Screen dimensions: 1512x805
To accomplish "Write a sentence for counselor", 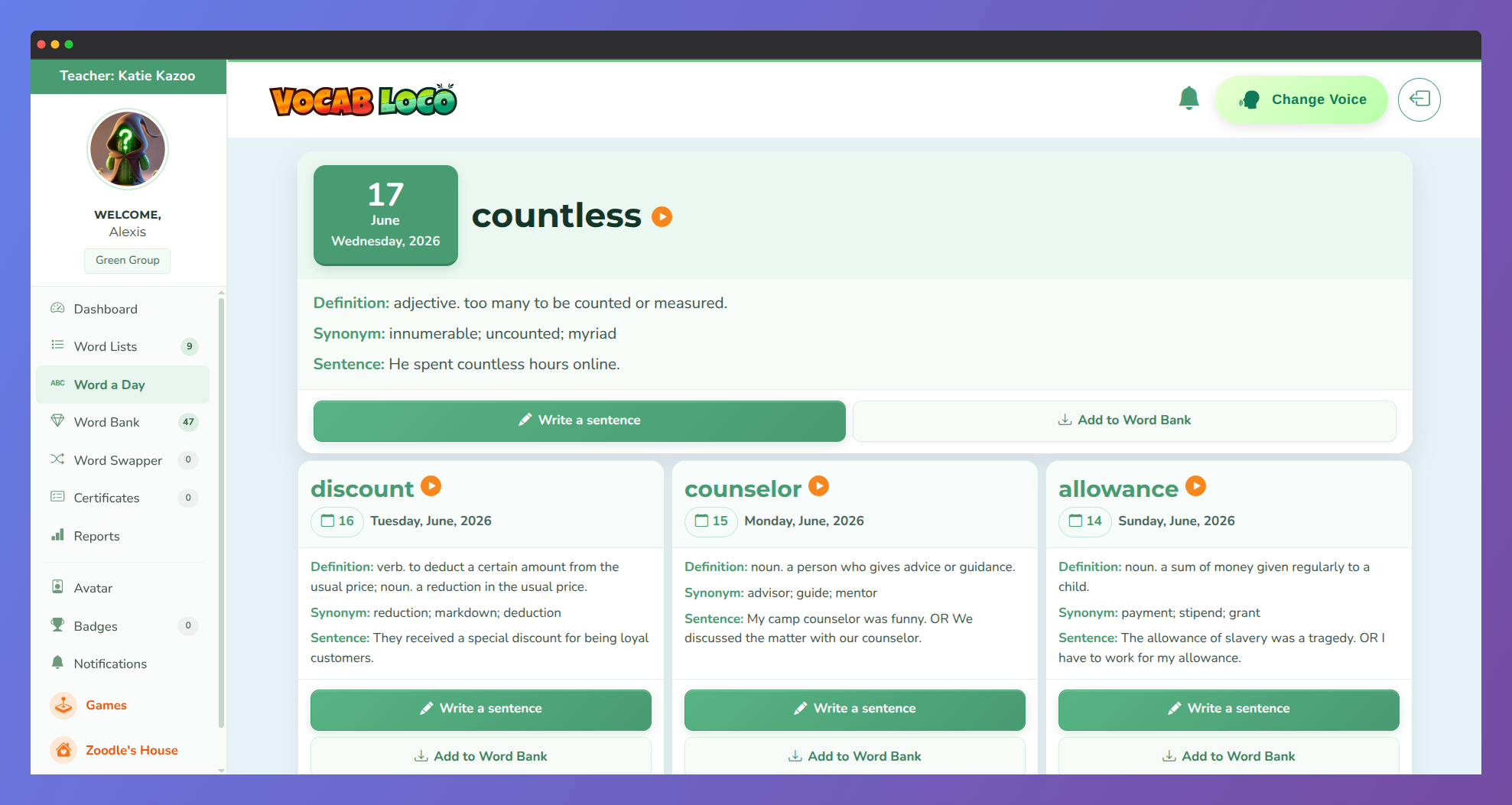I will click(855, 709).
